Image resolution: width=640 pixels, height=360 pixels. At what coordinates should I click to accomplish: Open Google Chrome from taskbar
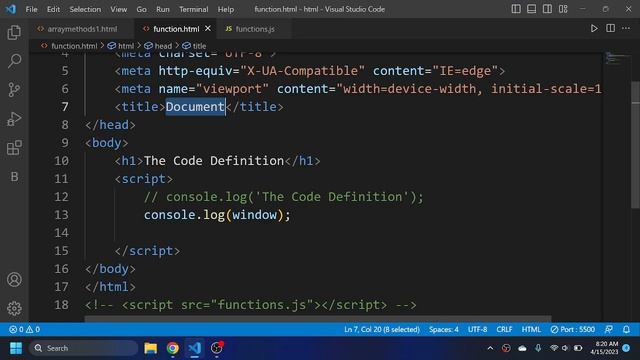173,348
